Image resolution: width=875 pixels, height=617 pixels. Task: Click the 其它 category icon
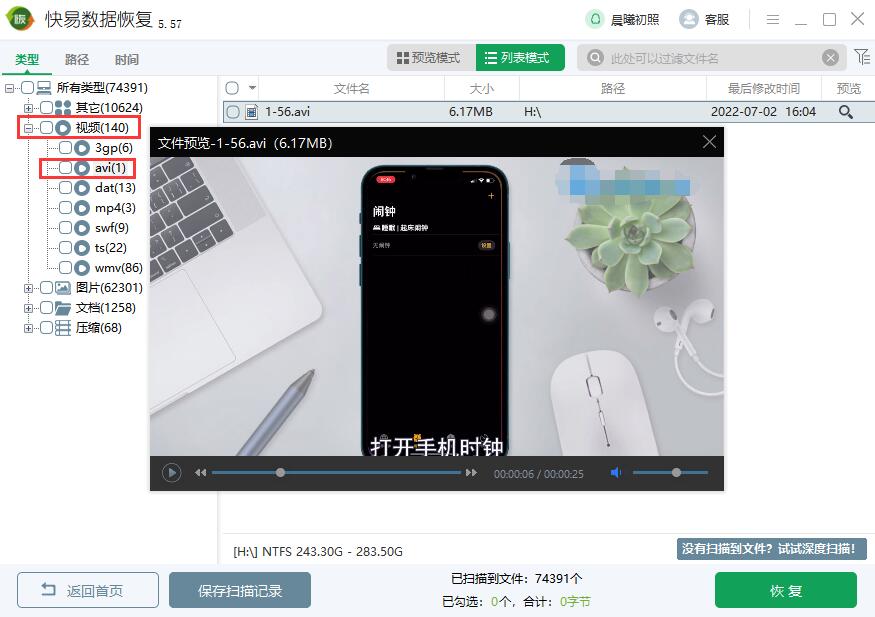click(x=63, y=108)
